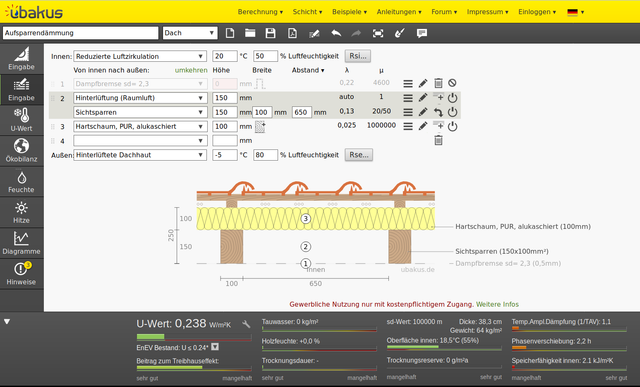Delete empty layer 4 with trash icon
The image size is (640, 387).
coord(438,140)
